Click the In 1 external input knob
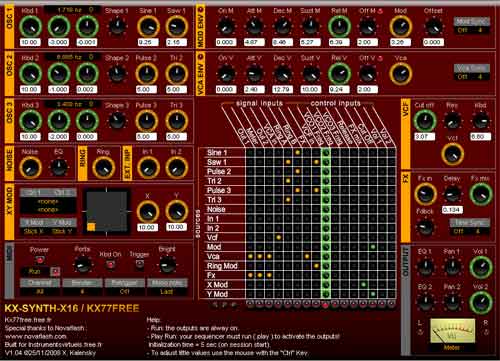The height and width of the screenshot is (361, 500). click(148, 168)
